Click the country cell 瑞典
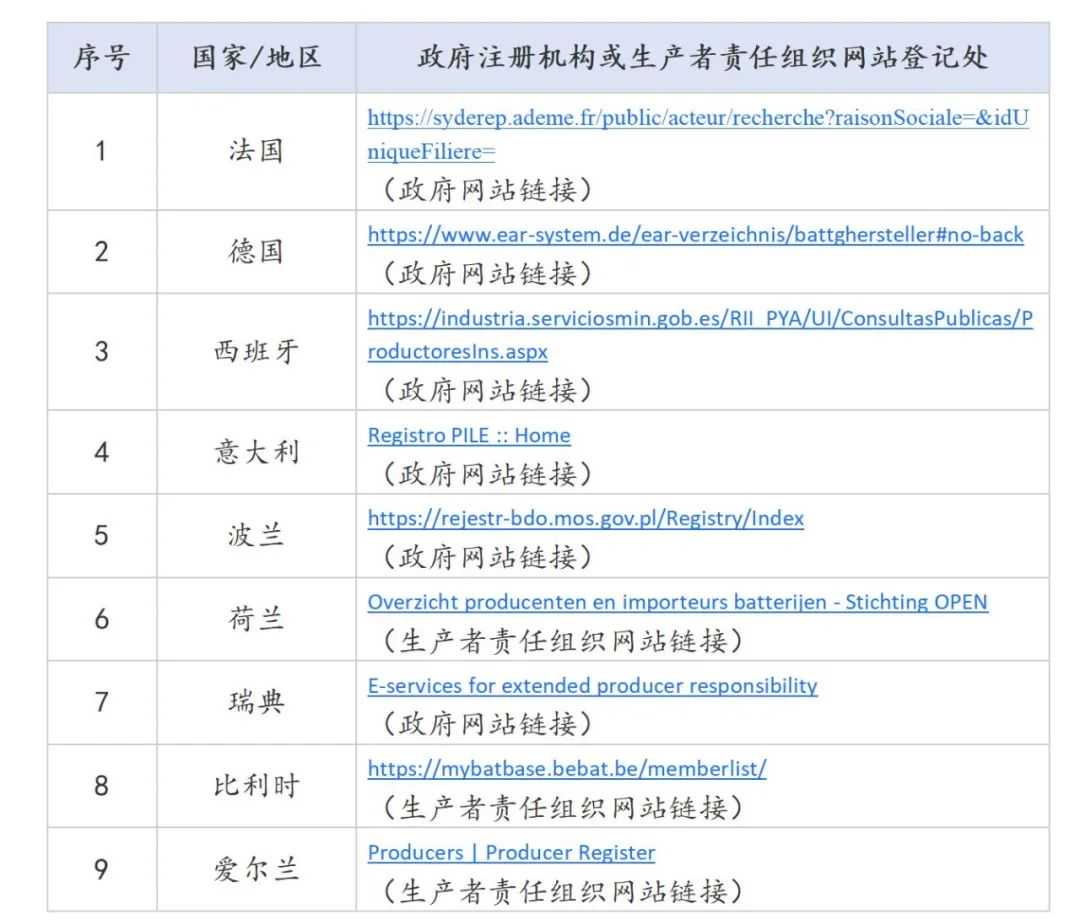The image size is (1080, 920). [x=256, y=702]
